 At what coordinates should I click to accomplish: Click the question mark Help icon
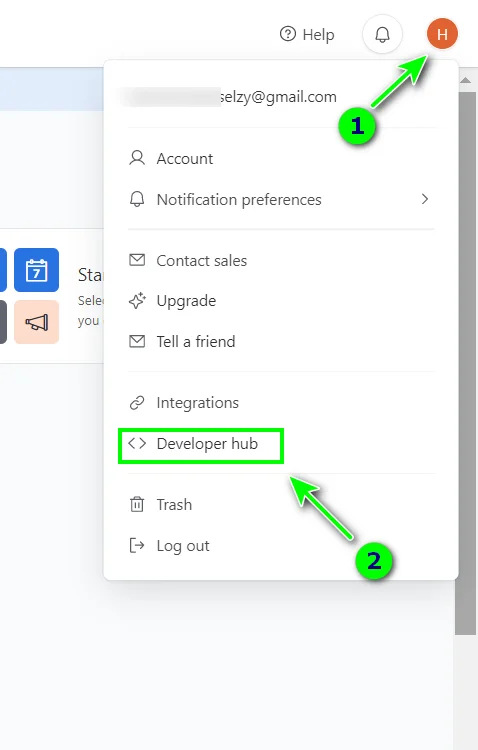click(x=288, y=34)
